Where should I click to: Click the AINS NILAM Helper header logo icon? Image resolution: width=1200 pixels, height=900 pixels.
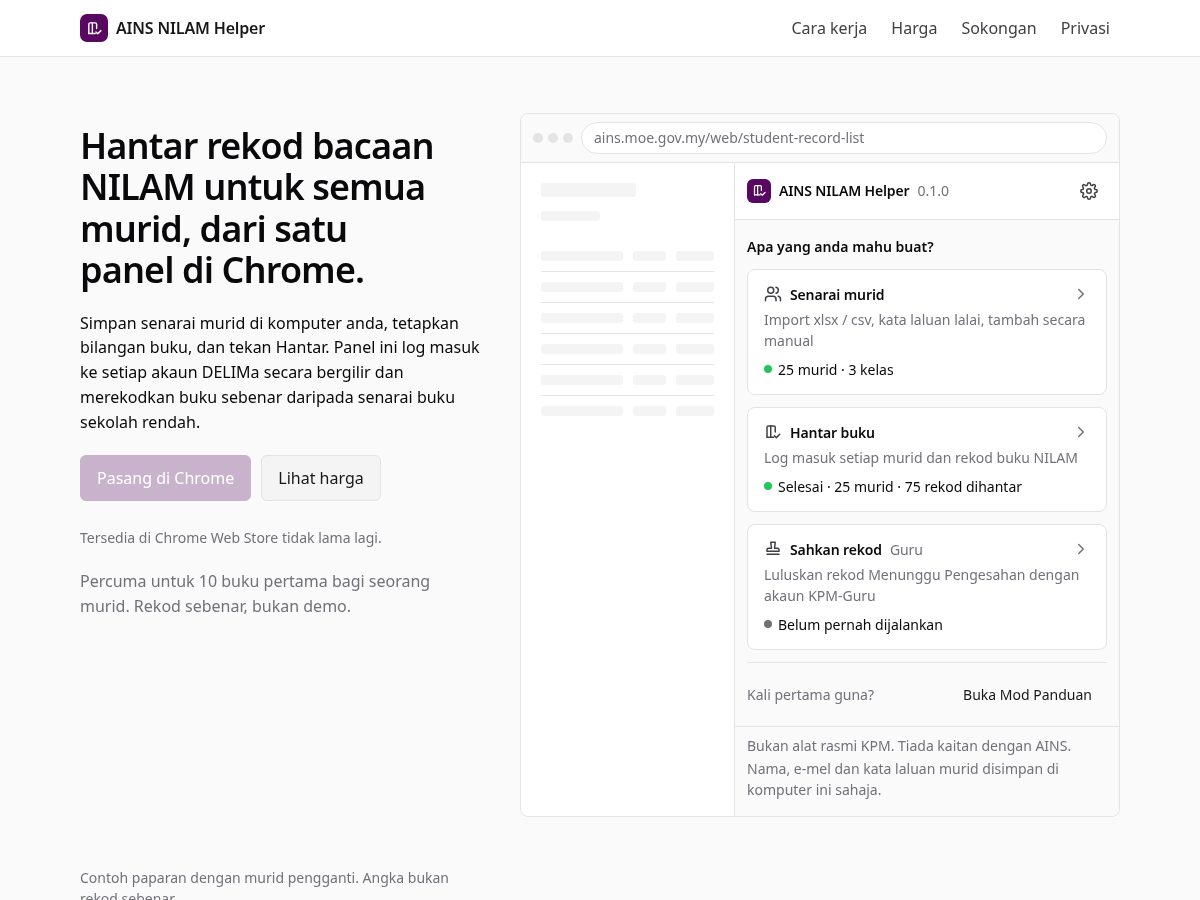click(94, 28)
